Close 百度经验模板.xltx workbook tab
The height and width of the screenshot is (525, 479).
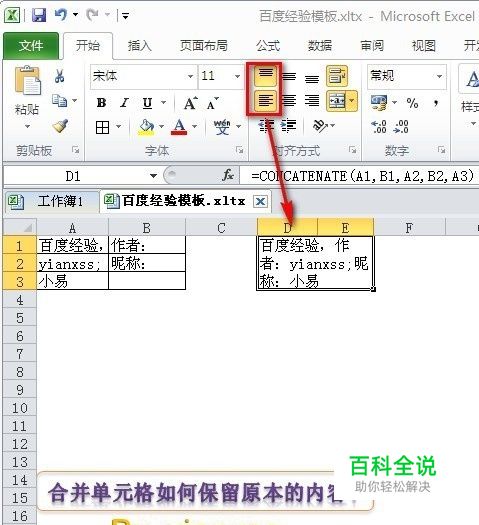(x=260, y=202)
